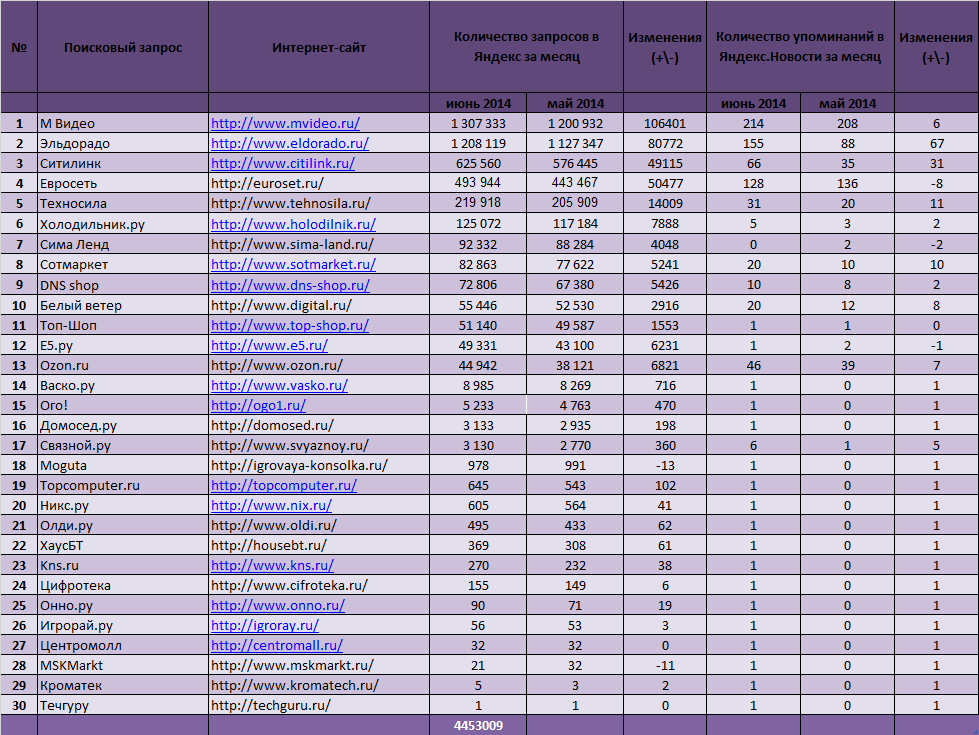This screenshot has width=979, height=735.
Task: Select the 'Интернет-сайт' header cell
Action: pyautogui.click(x=319, y=47)
